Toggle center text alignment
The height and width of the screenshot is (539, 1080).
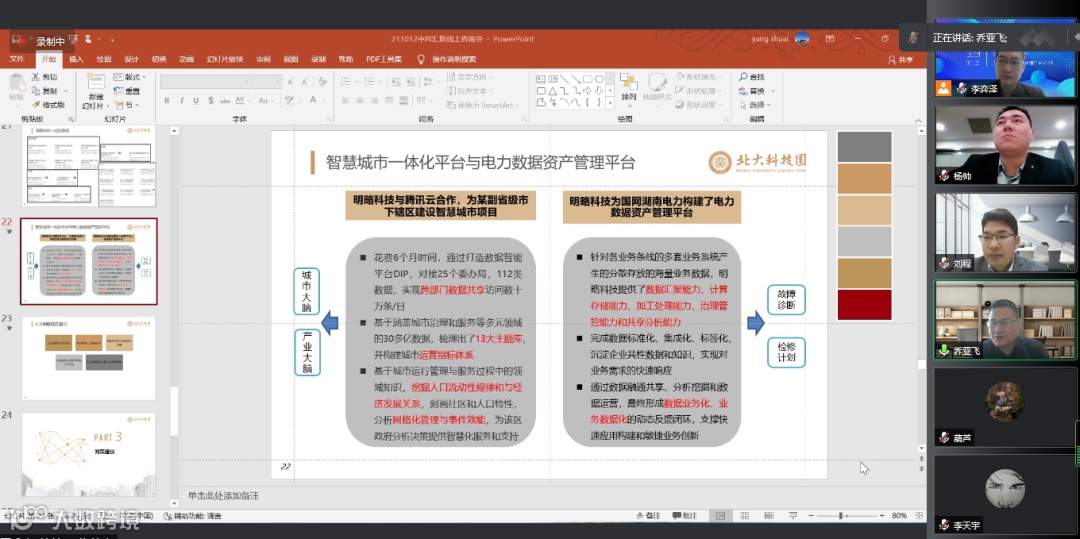359,101
